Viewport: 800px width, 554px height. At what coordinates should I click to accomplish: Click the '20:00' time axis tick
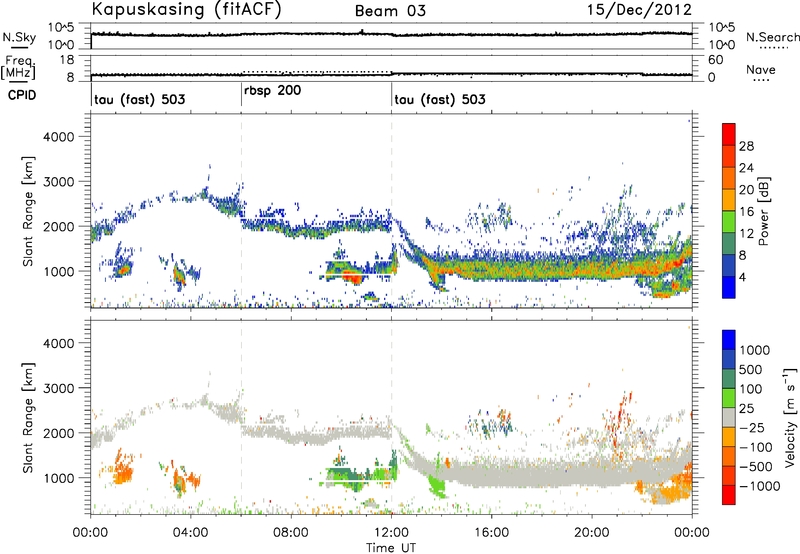592,533
